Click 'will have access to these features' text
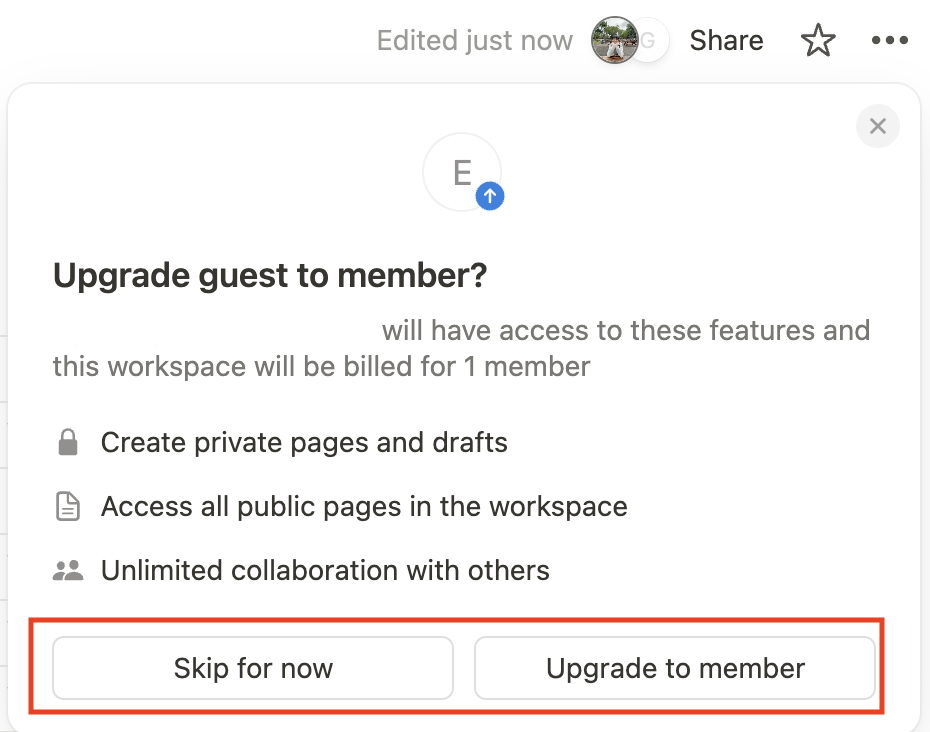This screenshot has width=930, height=732. (x=625, y=330)
